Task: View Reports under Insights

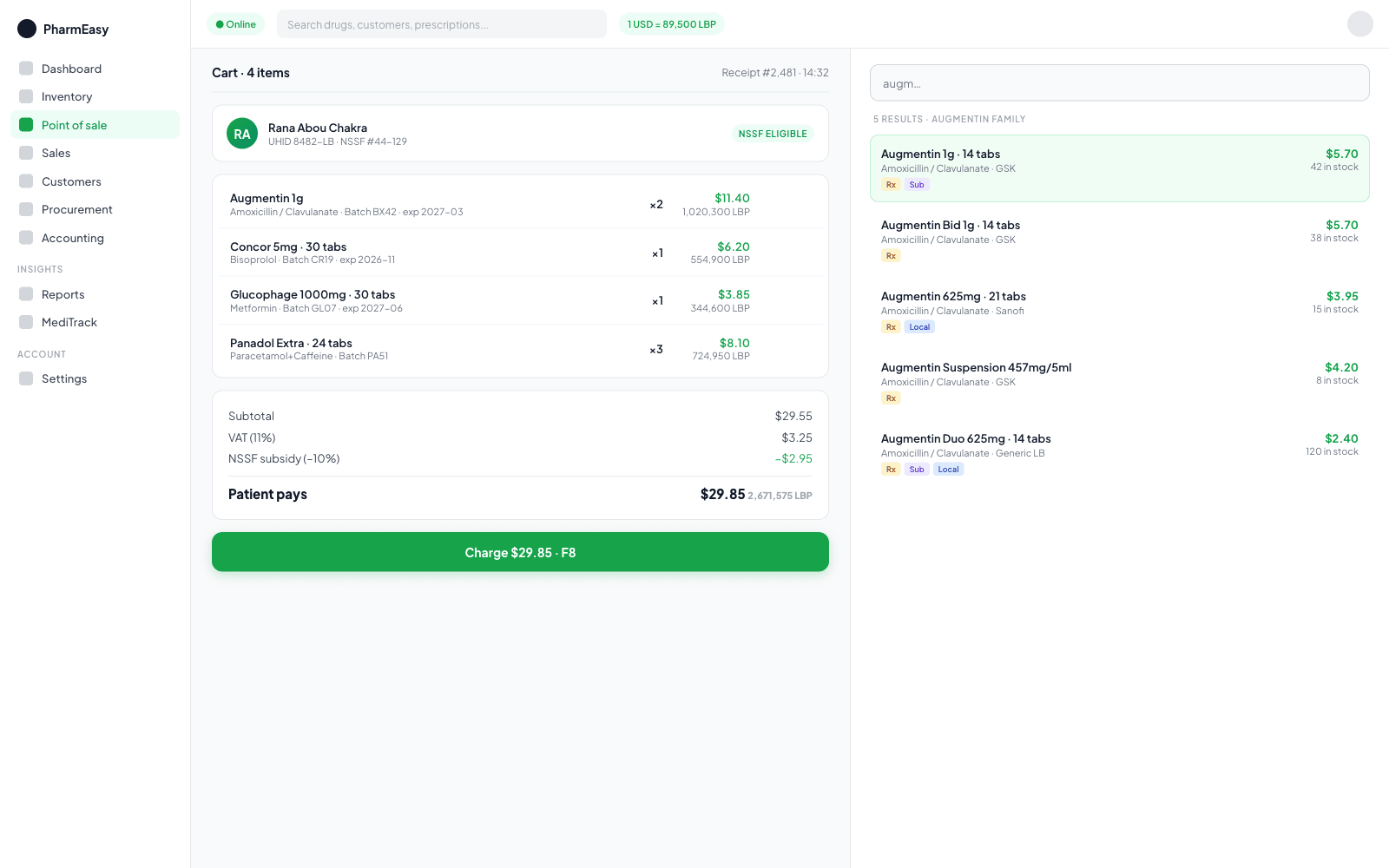Action: (x=95, y=294)
